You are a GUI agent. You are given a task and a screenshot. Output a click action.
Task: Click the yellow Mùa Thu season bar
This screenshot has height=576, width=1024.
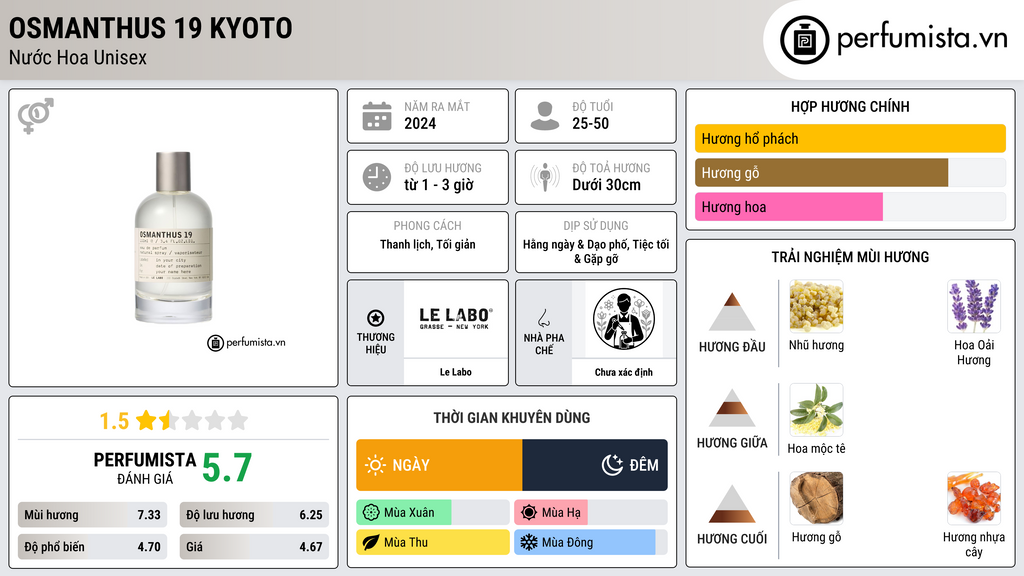[433, 542]
